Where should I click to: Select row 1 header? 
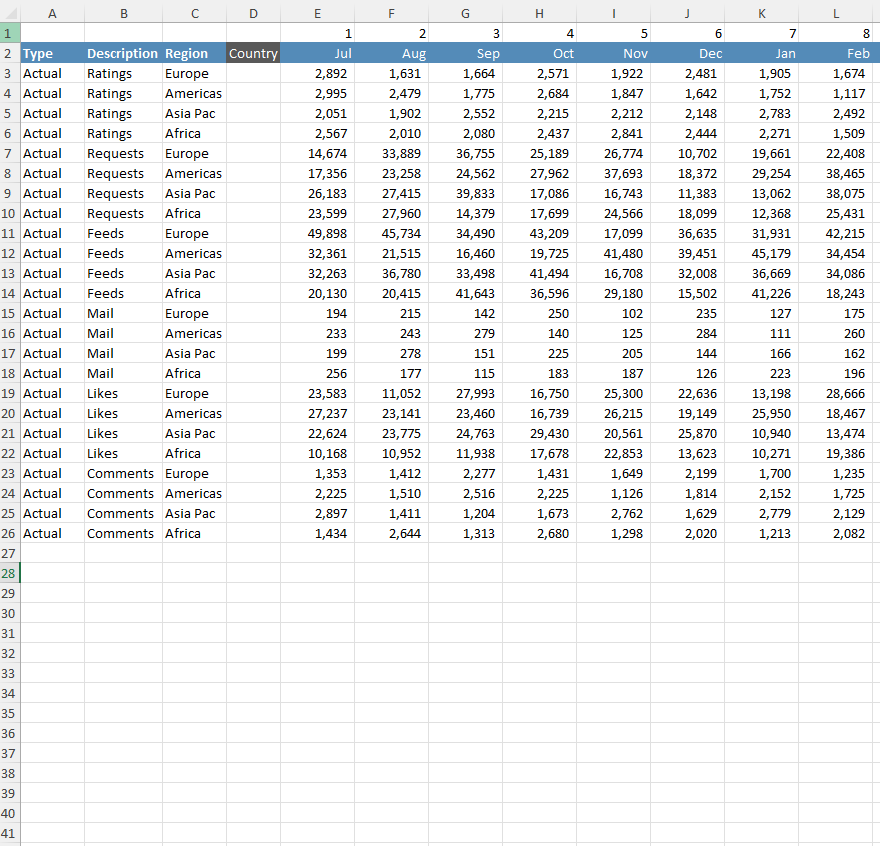(x=8, y=33)
